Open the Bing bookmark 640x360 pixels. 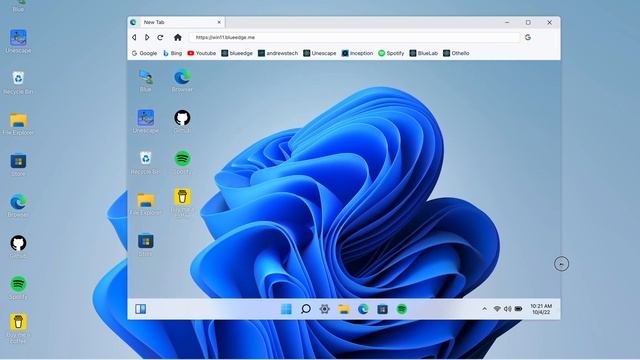172,53
